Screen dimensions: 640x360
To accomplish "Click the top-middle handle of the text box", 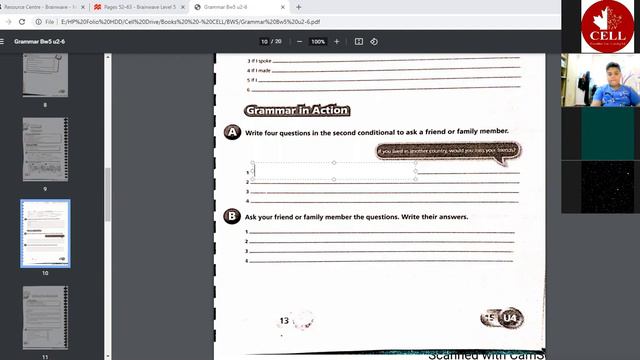I will tap(334, 163).
